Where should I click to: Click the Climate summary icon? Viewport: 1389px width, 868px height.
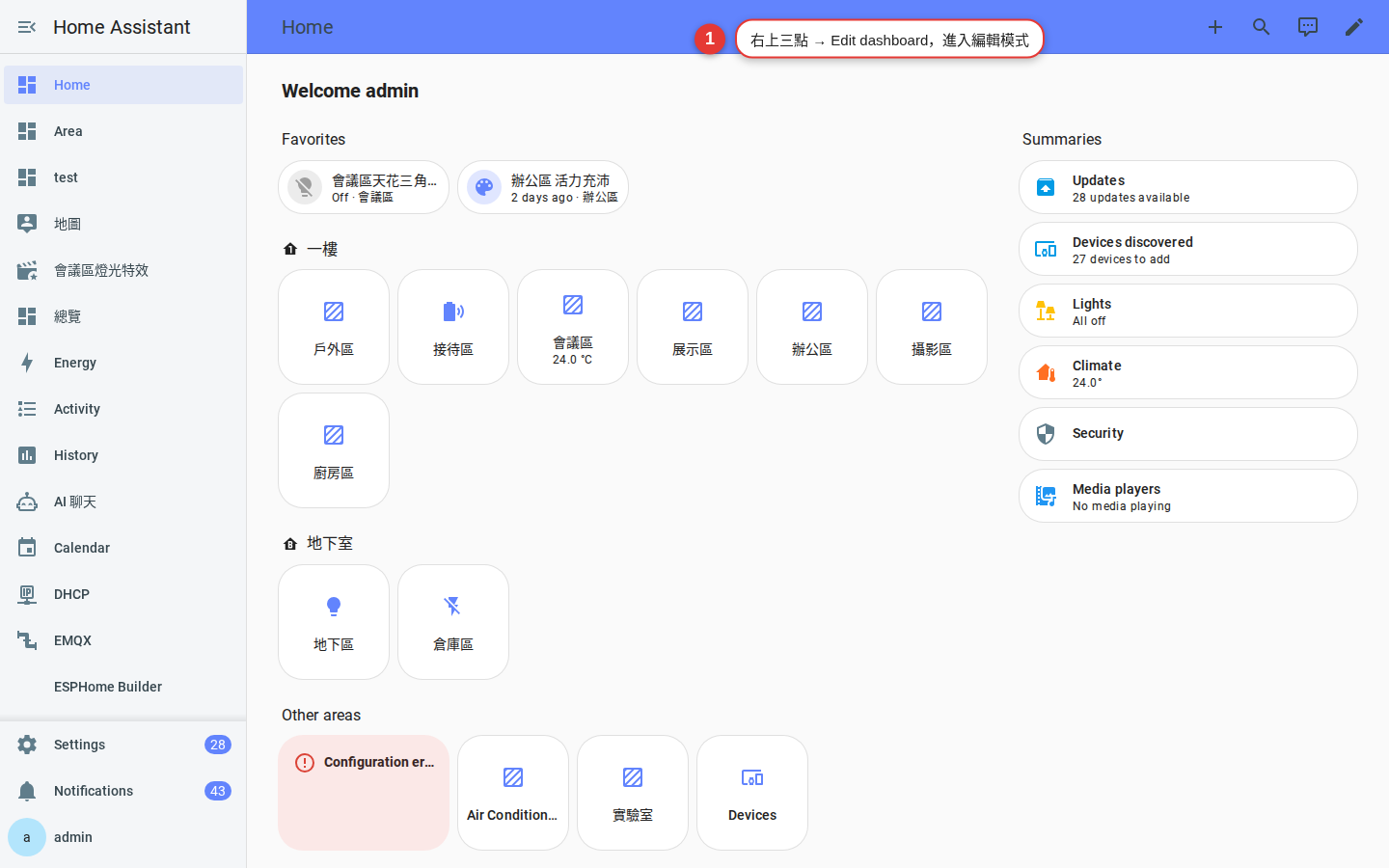coord(1046,372)
